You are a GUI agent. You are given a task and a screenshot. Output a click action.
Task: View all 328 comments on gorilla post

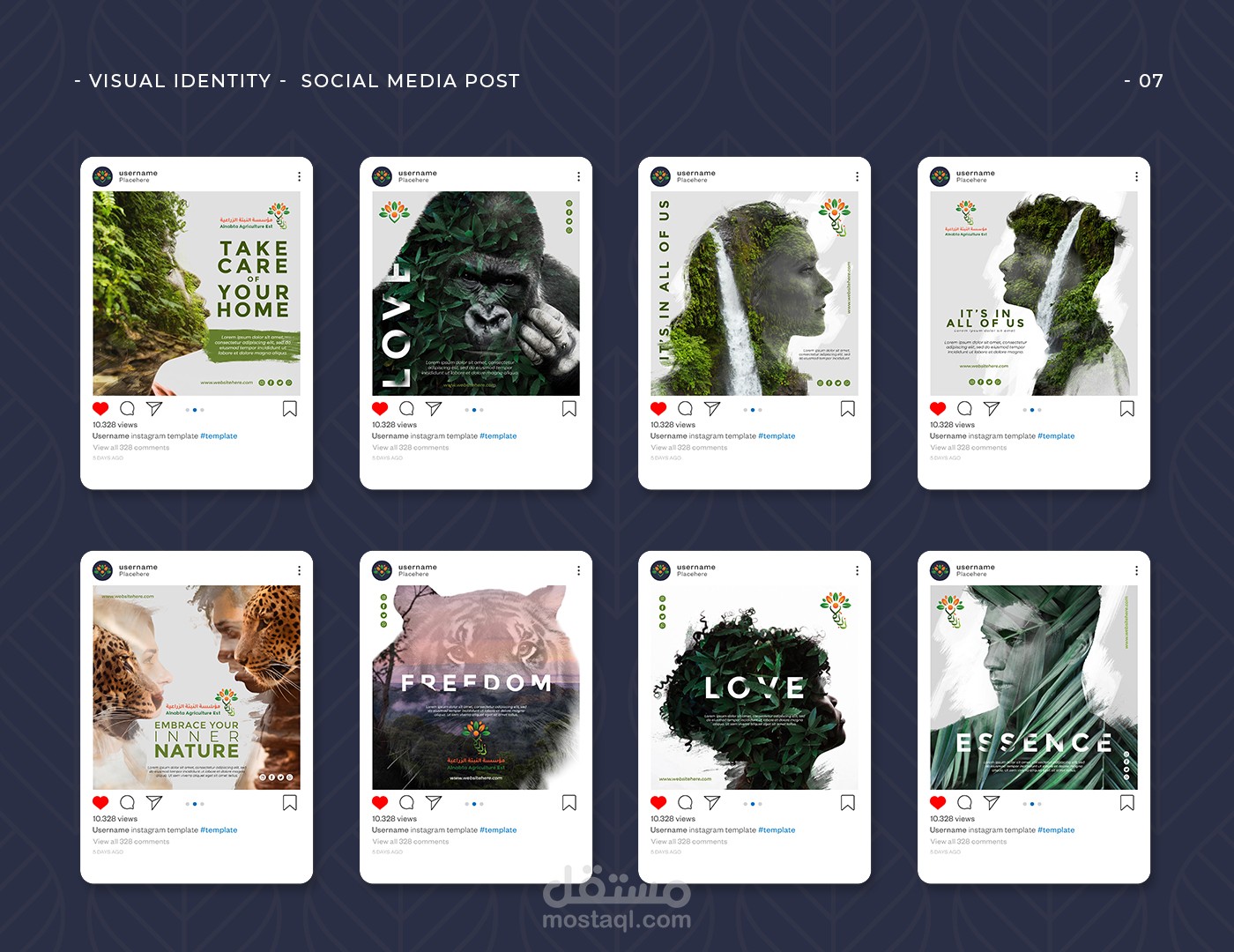tap(411, 448)
